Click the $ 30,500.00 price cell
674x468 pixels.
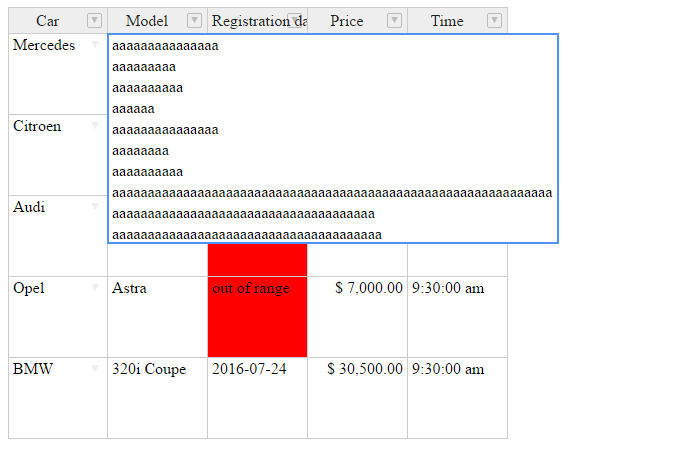358,398
